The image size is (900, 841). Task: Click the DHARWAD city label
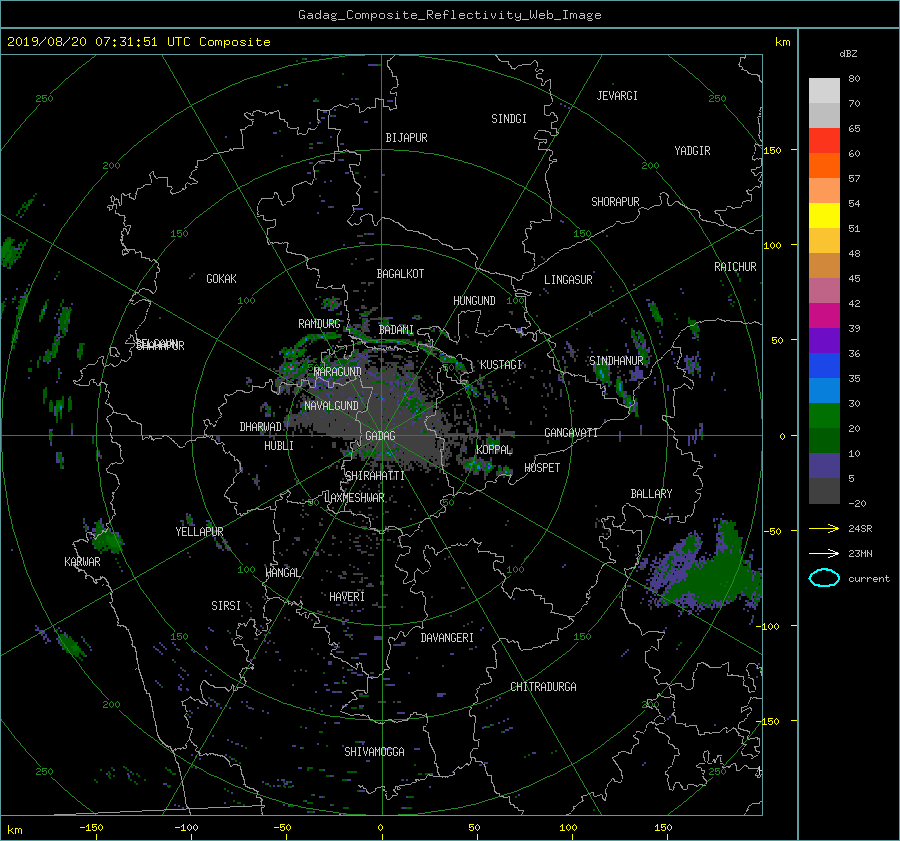click(x=261, y=427)
